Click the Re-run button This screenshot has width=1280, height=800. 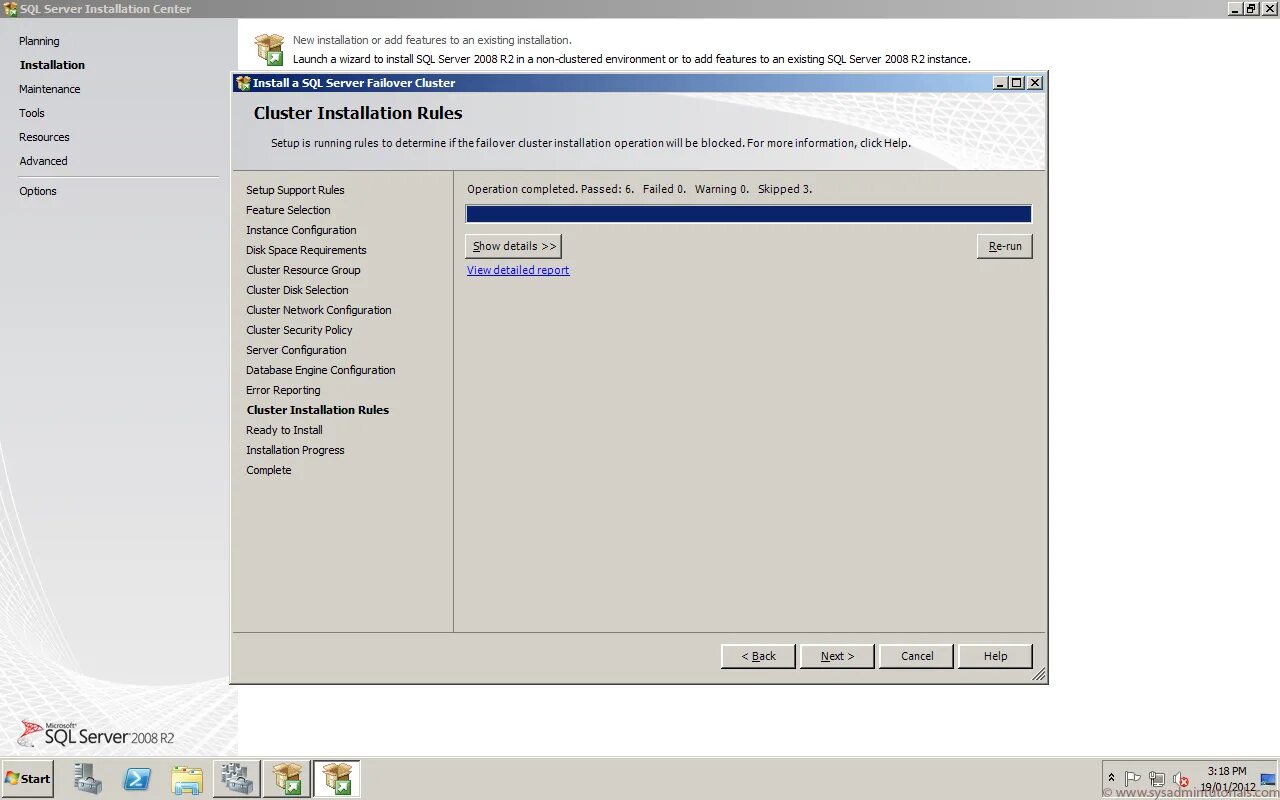1005,246
